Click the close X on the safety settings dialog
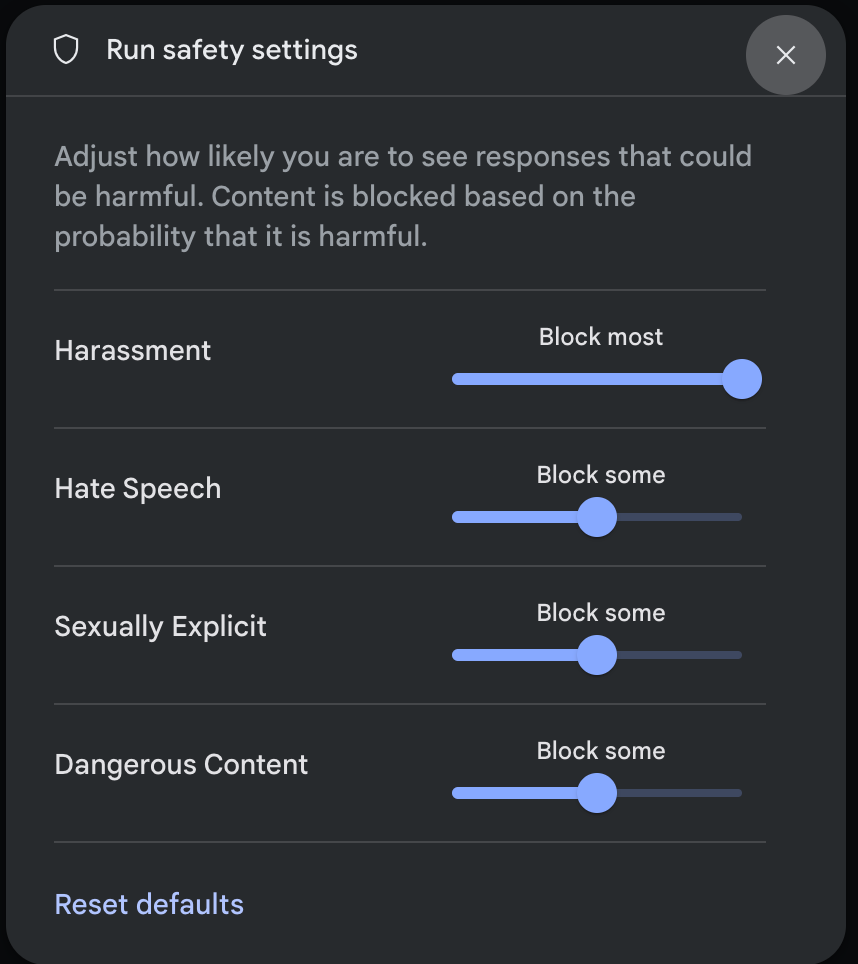The image size is (858, 964). pyautogui.click(x=786, y=55)
